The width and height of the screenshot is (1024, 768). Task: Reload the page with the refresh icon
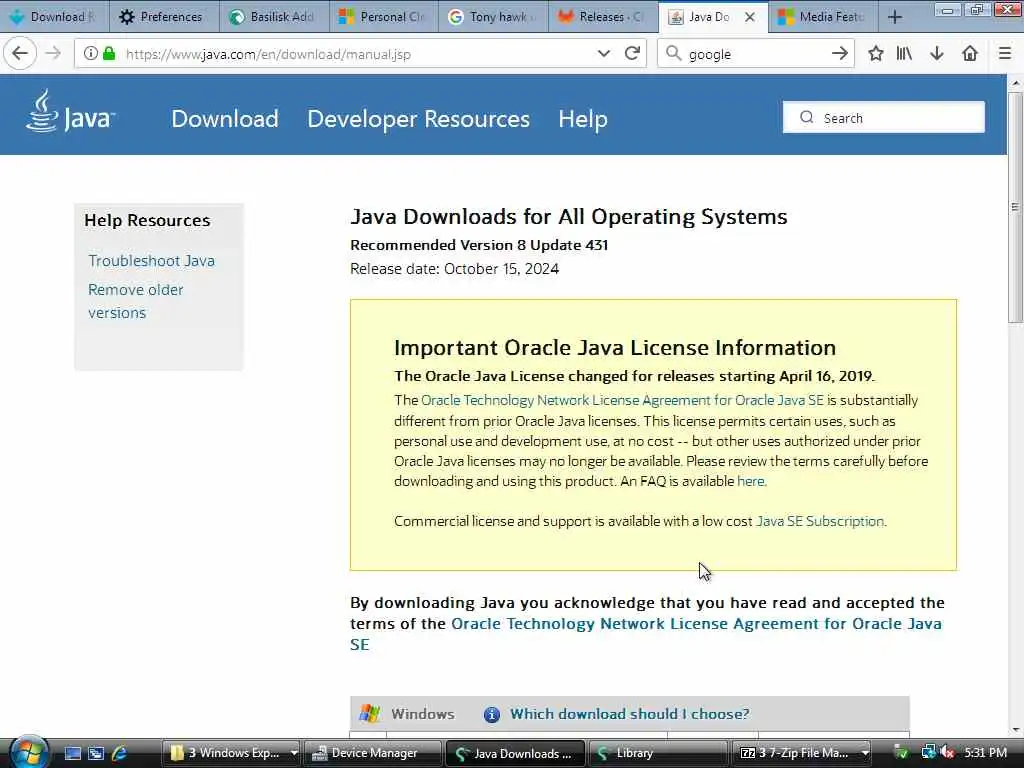click(632, 53)
